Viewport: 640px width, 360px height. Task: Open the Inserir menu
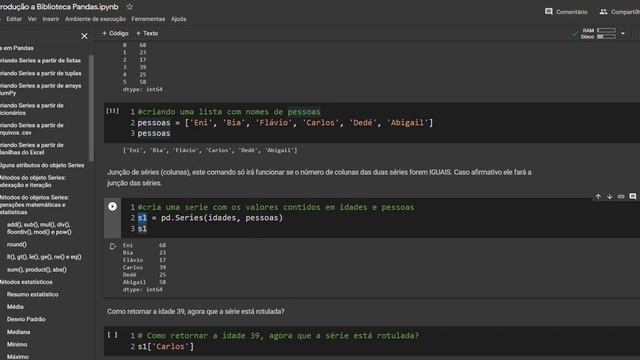51,19
